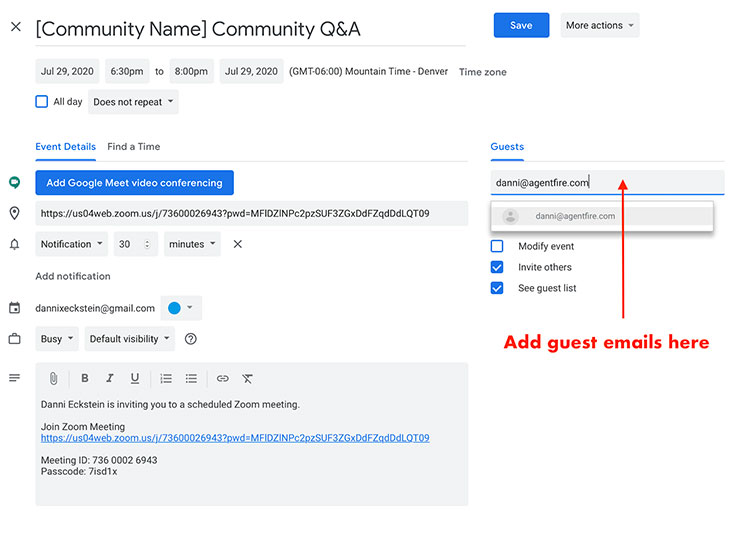Open the Default visibility dropdown
This screenshot has width=730, height=551.
130,339
